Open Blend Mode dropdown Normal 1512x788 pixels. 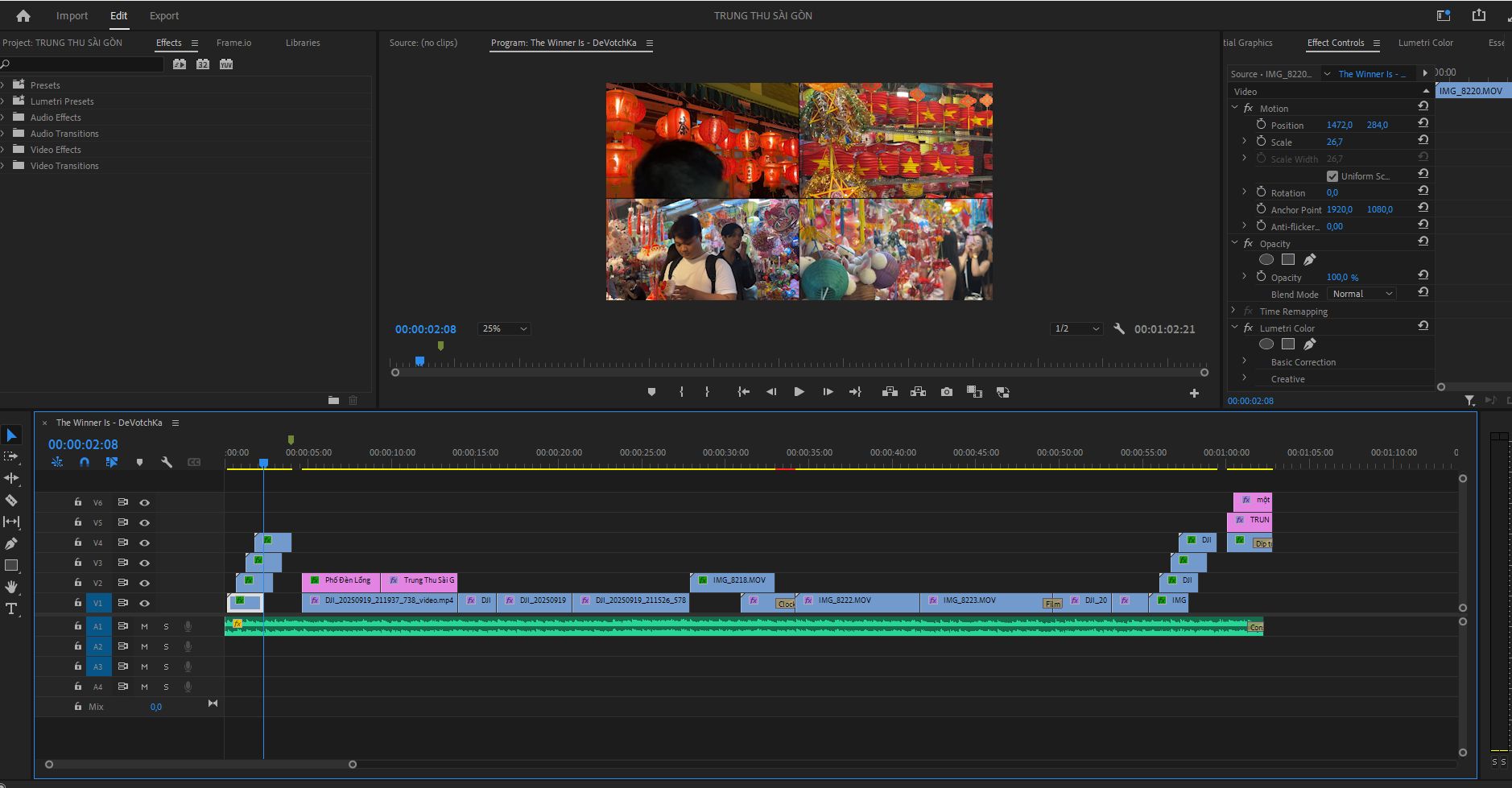1361,294
